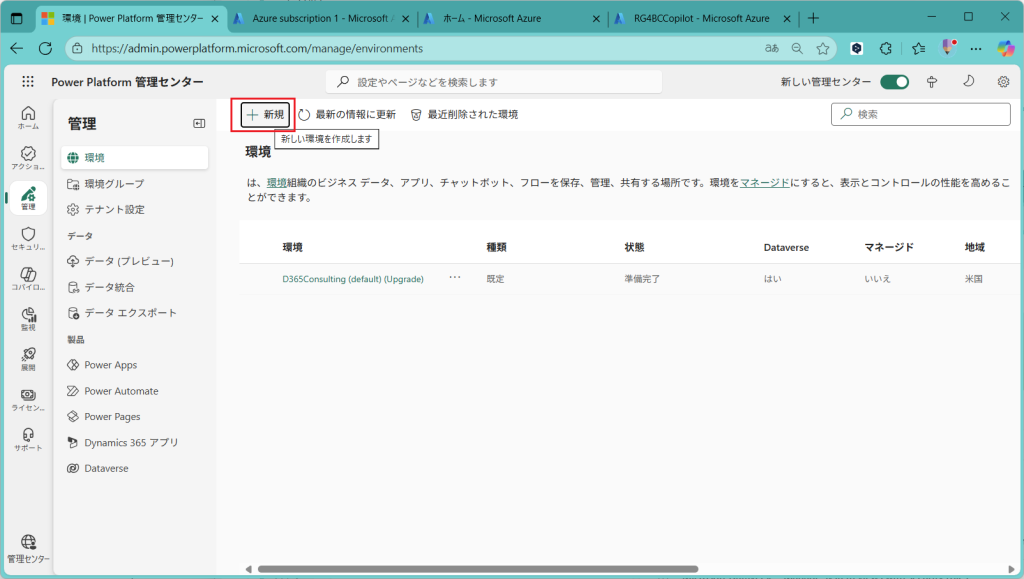Sort by 状態 column header

click(x=634, y=247)
